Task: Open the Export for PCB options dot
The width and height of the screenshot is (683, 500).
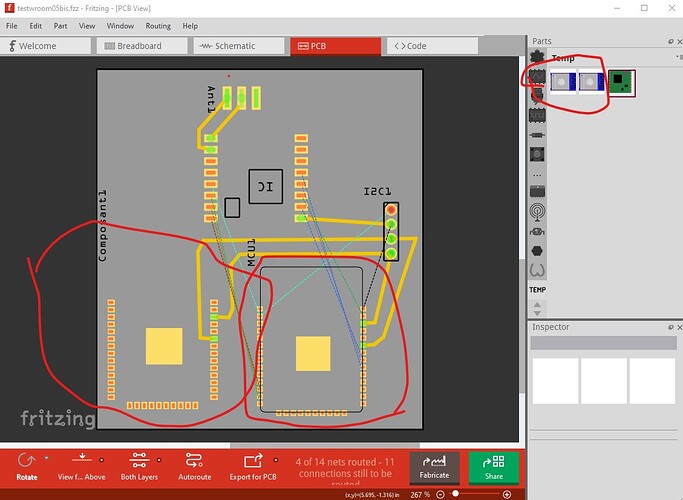Action: 276,460
